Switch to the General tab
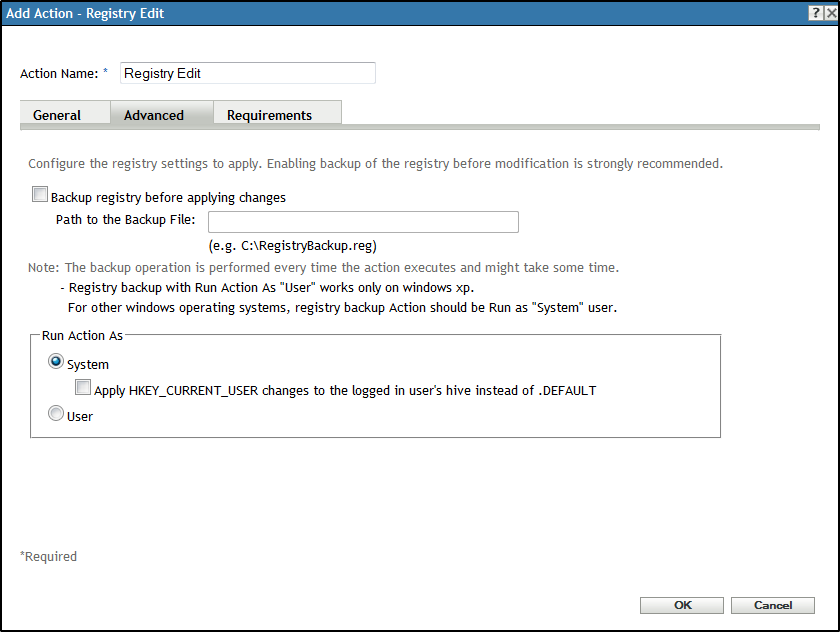This screenshot has height=632, width=840. click(x=57, y=115)
